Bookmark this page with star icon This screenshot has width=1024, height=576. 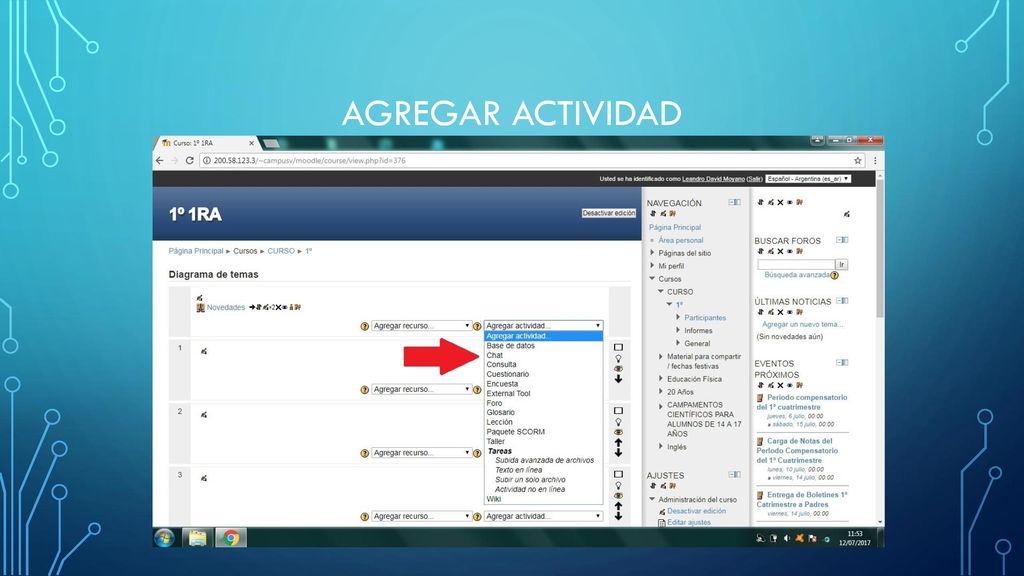tap(857, 161)
